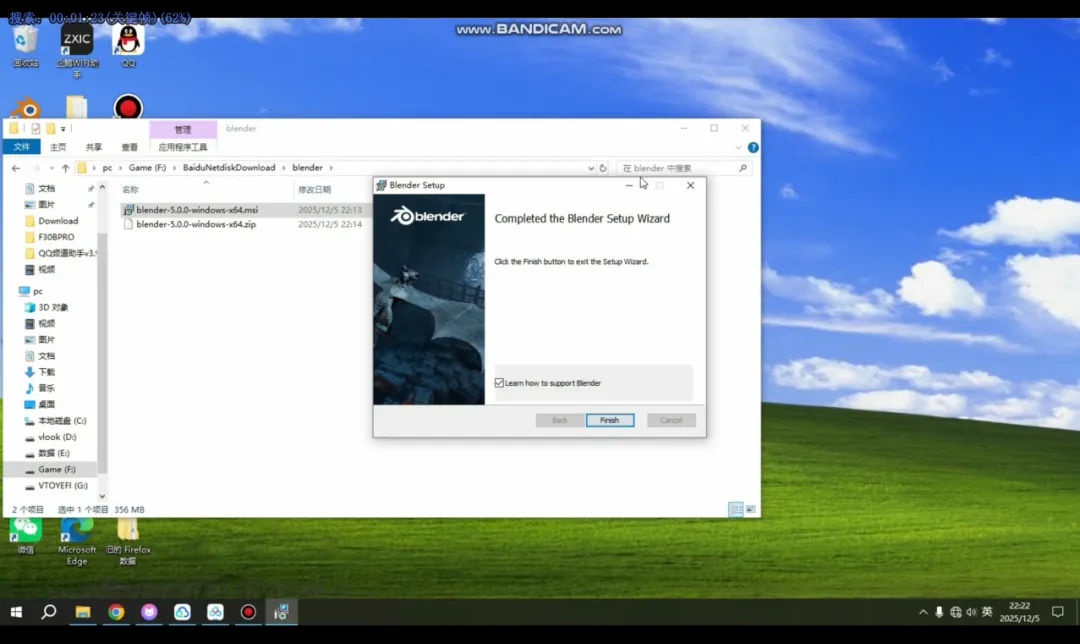Switch to the 主页 ribbon tab
Screen dimensions: 1080x644
pos(58,147)
